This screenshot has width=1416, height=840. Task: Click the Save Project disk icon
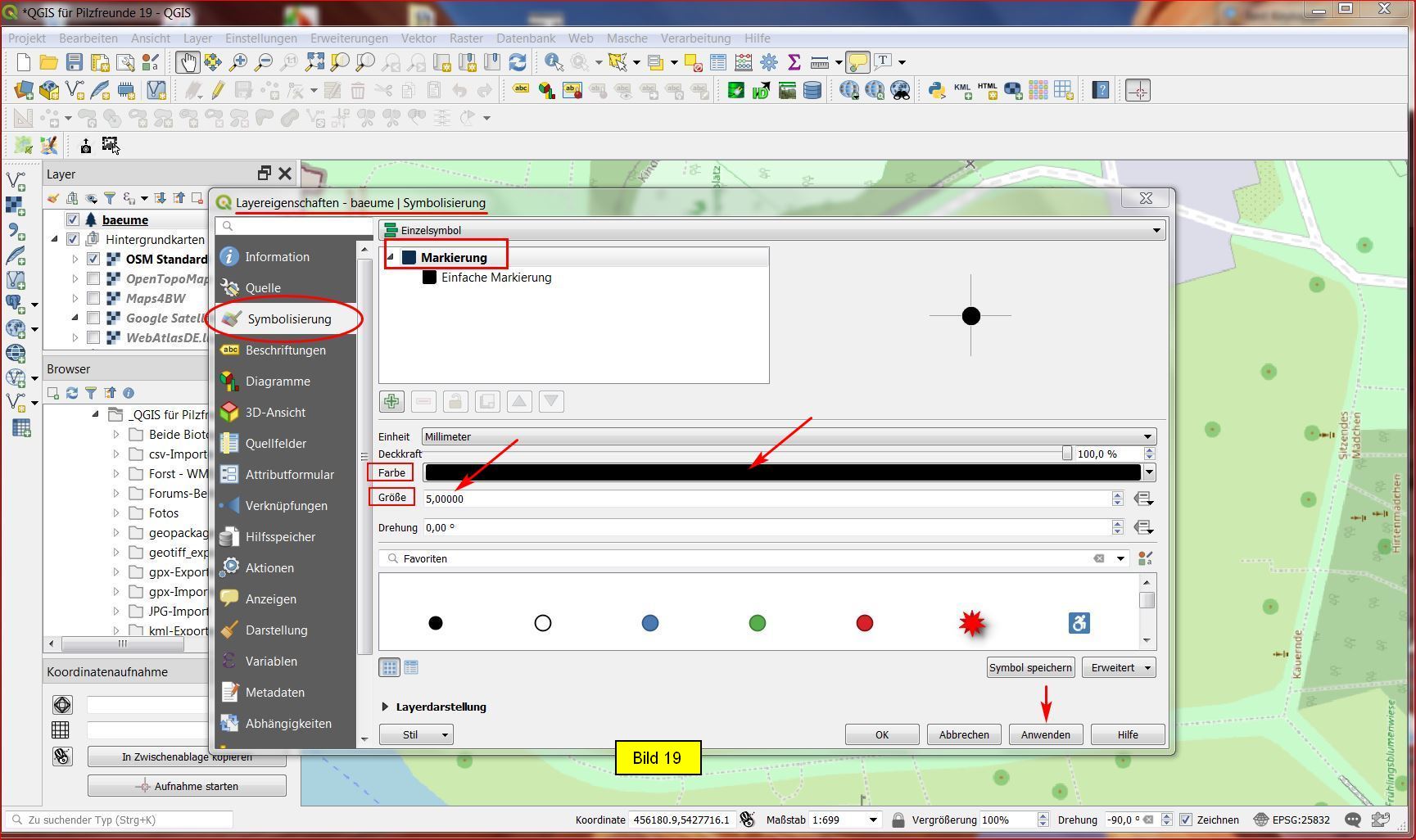click(x=75, y=62)
